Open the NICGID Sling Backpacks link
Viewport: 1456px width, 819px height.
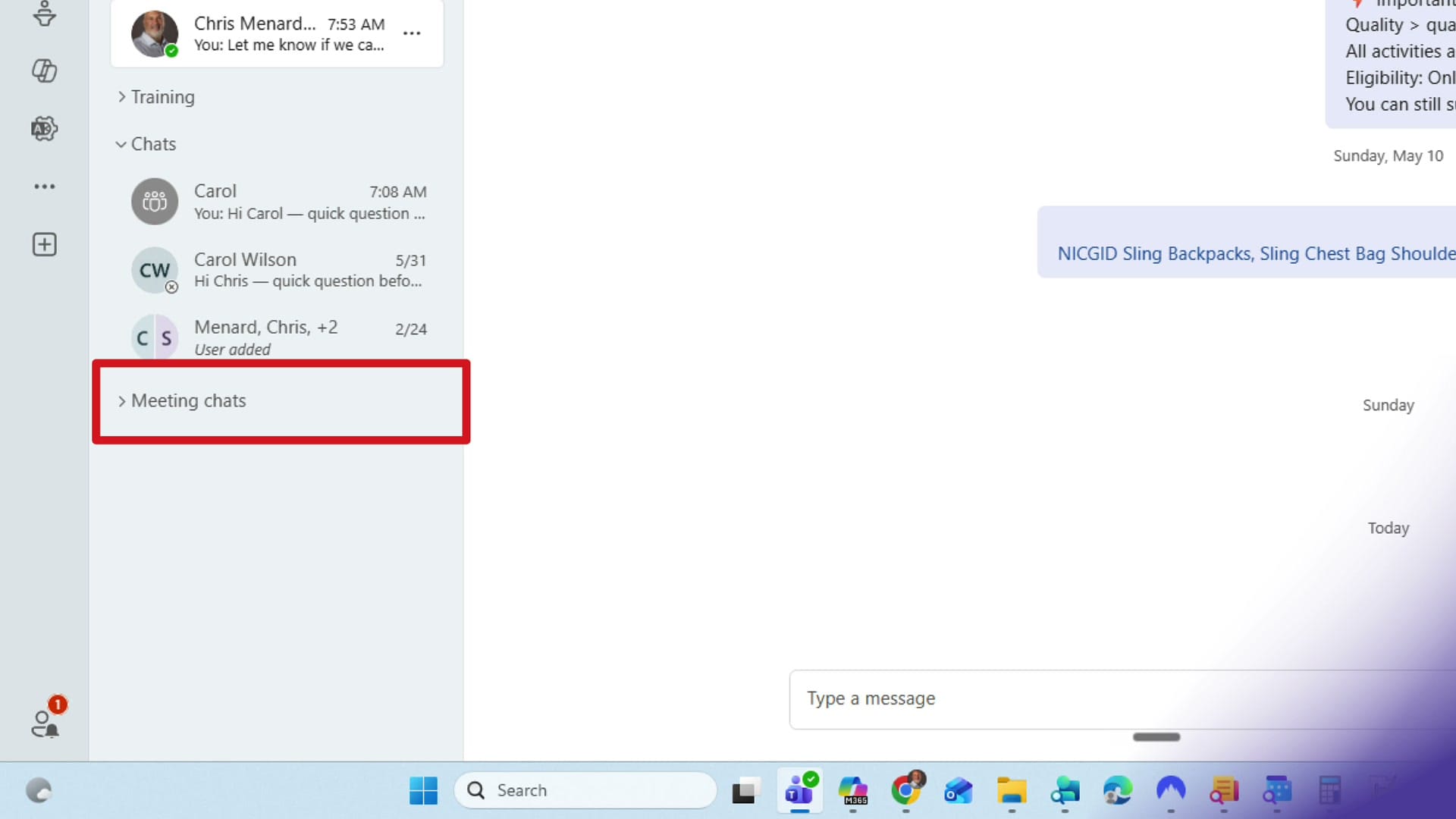coord(1256,253)
